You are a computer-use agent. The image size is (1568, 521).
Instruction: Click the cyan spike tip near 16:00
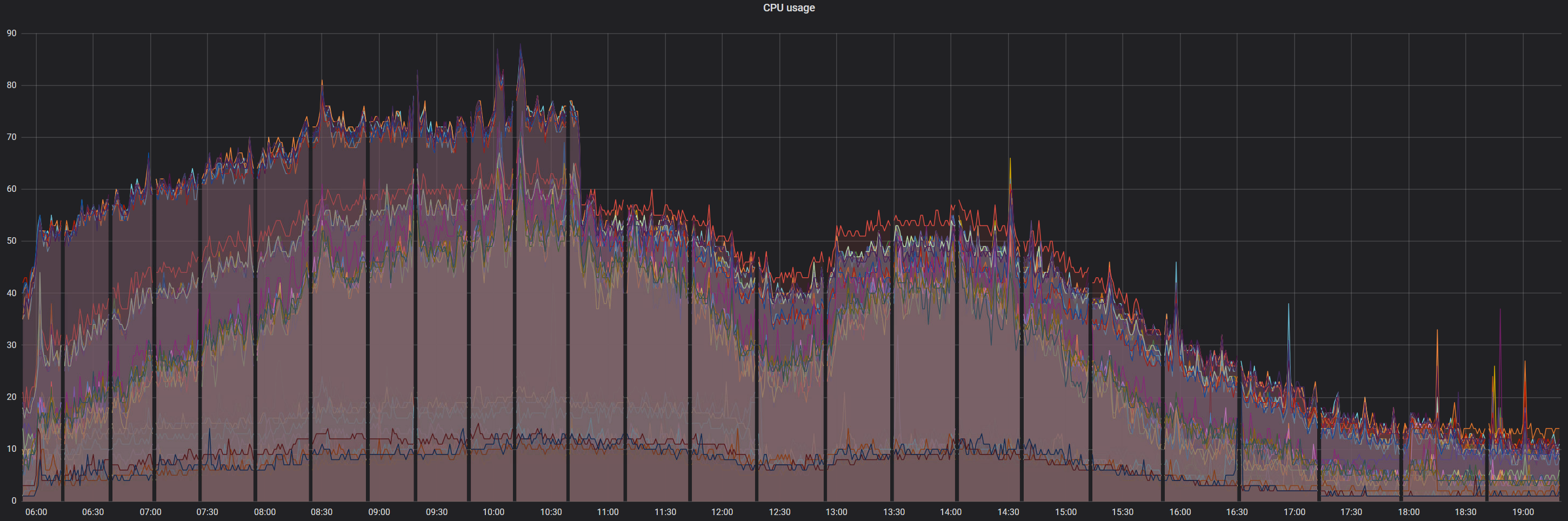[x=1176, y=264]
